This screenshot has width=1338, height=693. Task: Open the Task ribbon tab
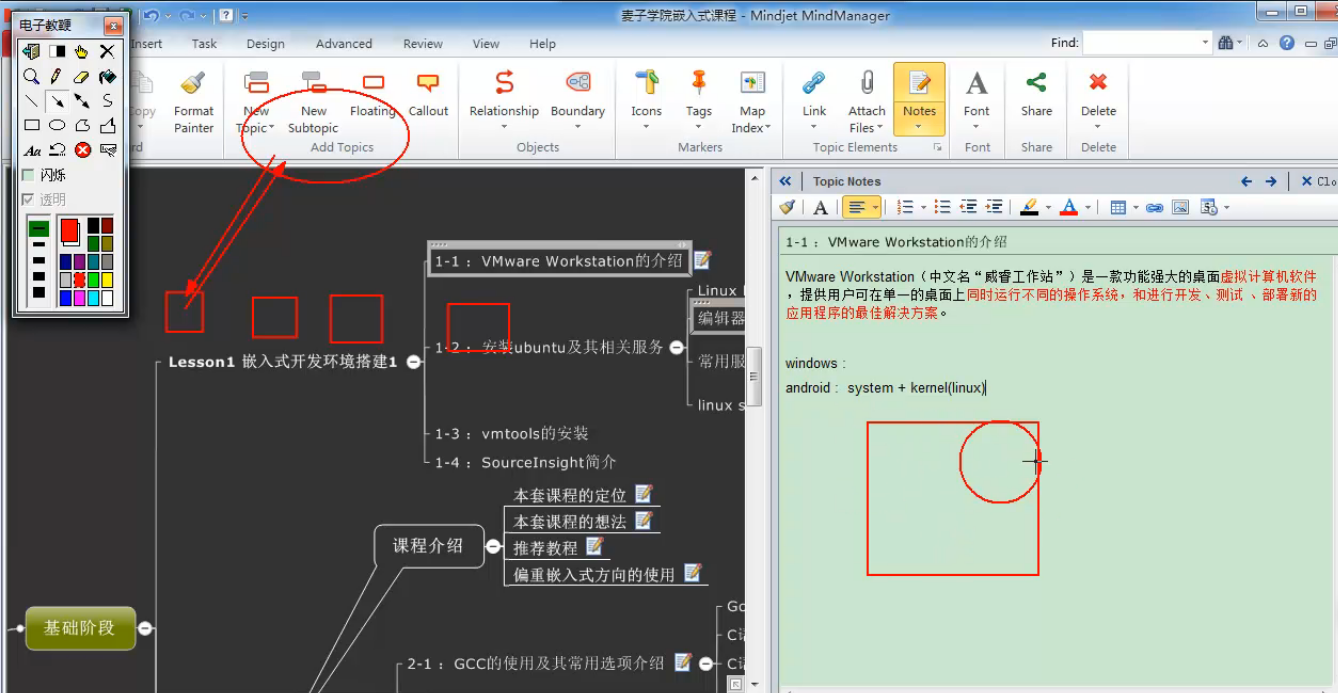204,43
